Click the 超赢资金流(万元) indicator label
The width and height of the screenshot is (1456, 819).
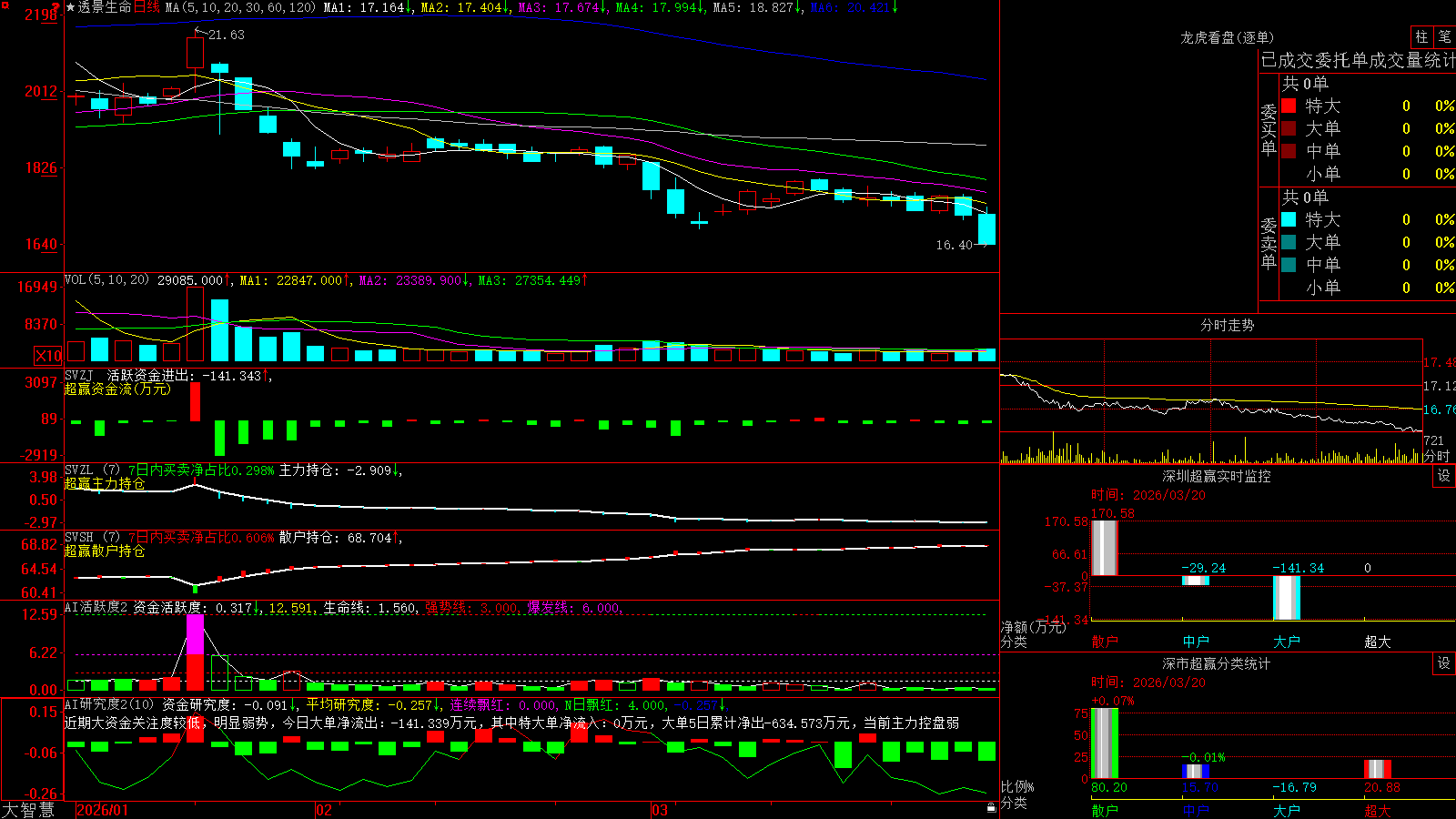(117, 389)
